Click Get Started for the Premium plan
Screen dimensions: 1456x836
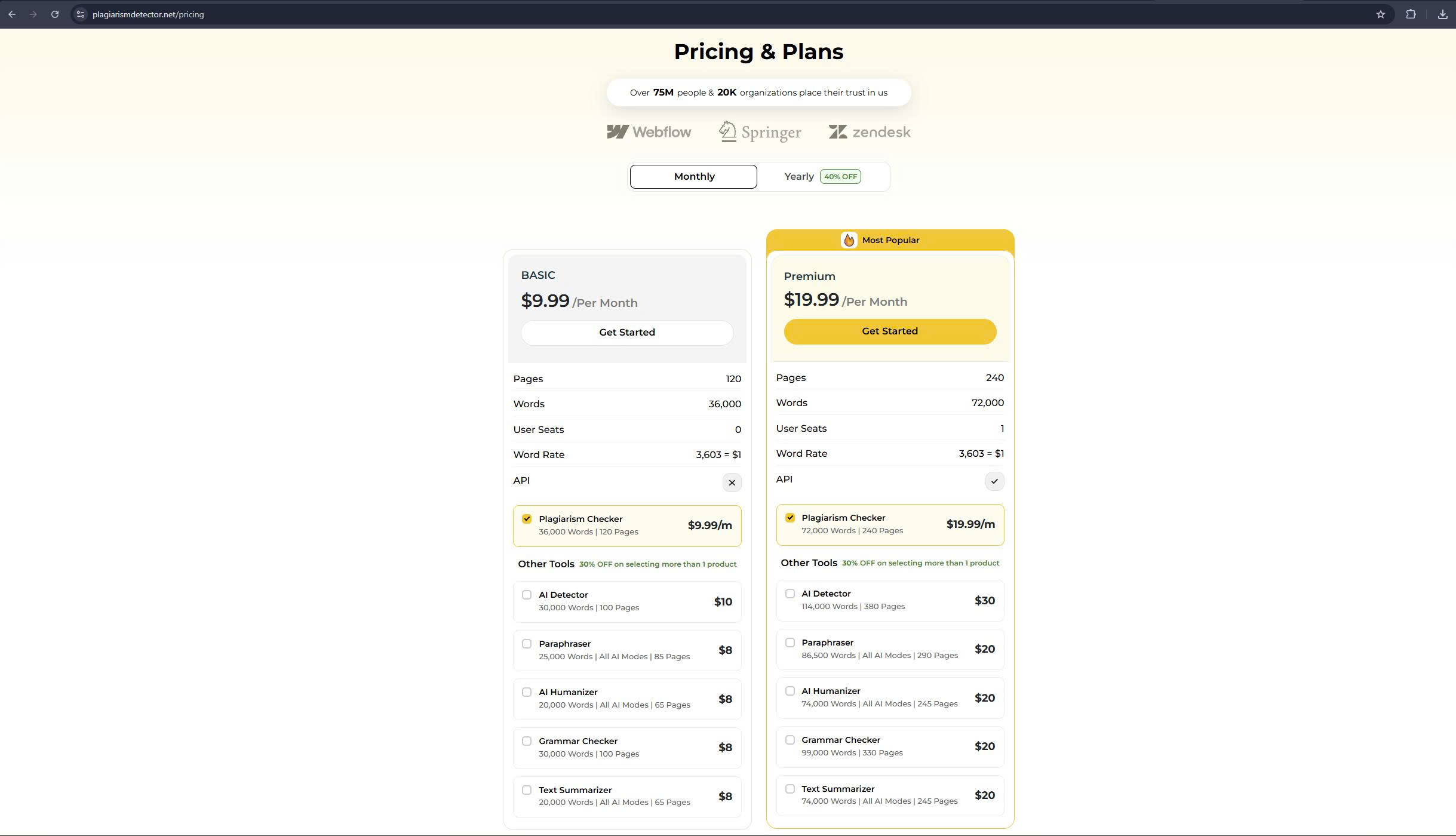[890, 331]
